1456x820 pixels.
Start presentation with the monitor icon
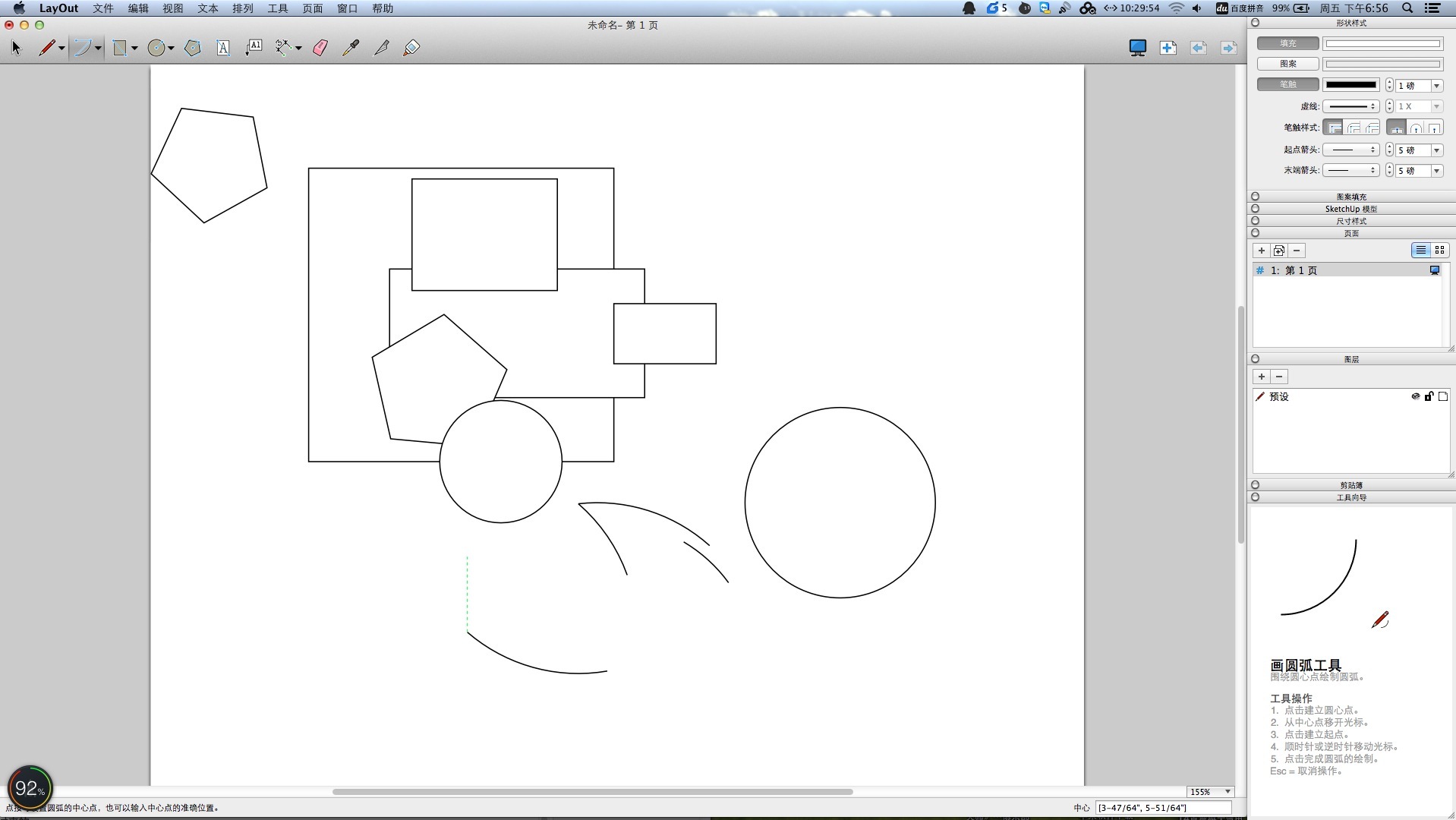pos(1137,48)
